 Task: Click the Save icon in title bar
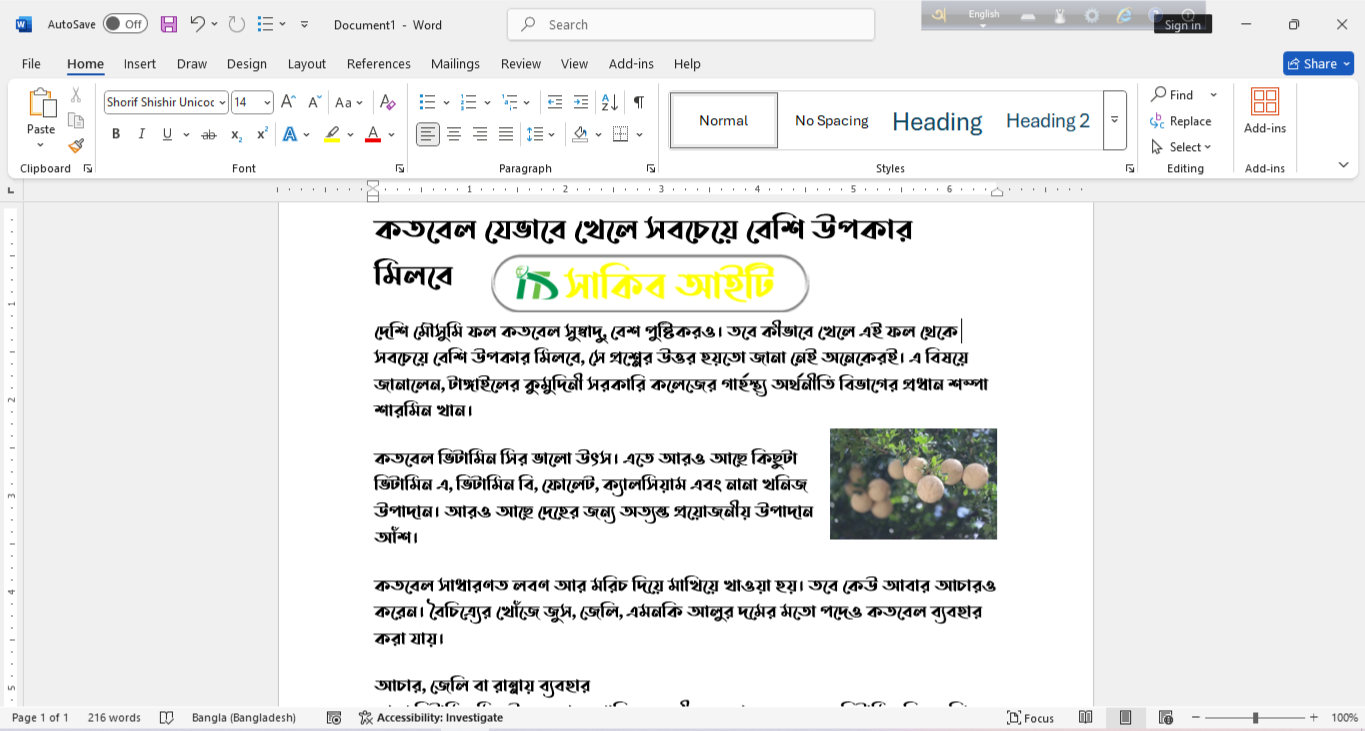(169, 24)
